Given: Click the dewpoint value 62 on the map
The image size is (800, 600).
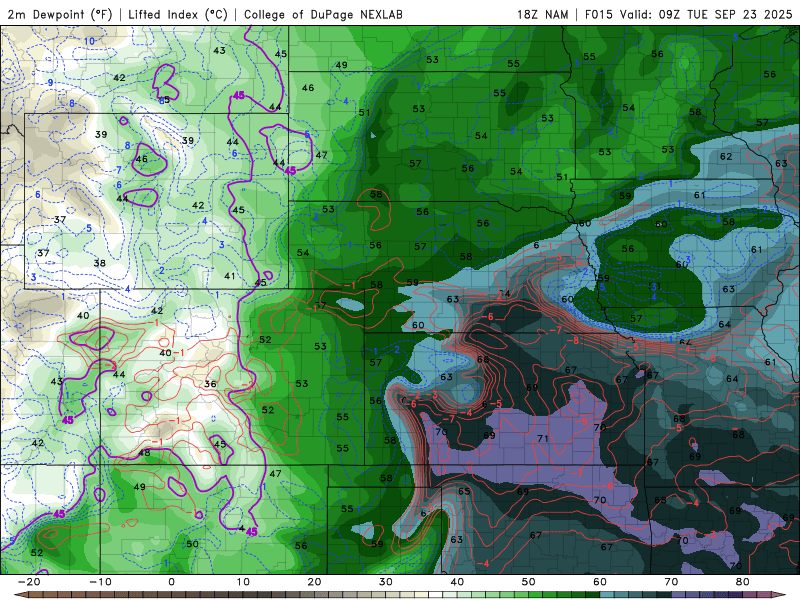Looking at the screenshot, I should pos(726,157).
